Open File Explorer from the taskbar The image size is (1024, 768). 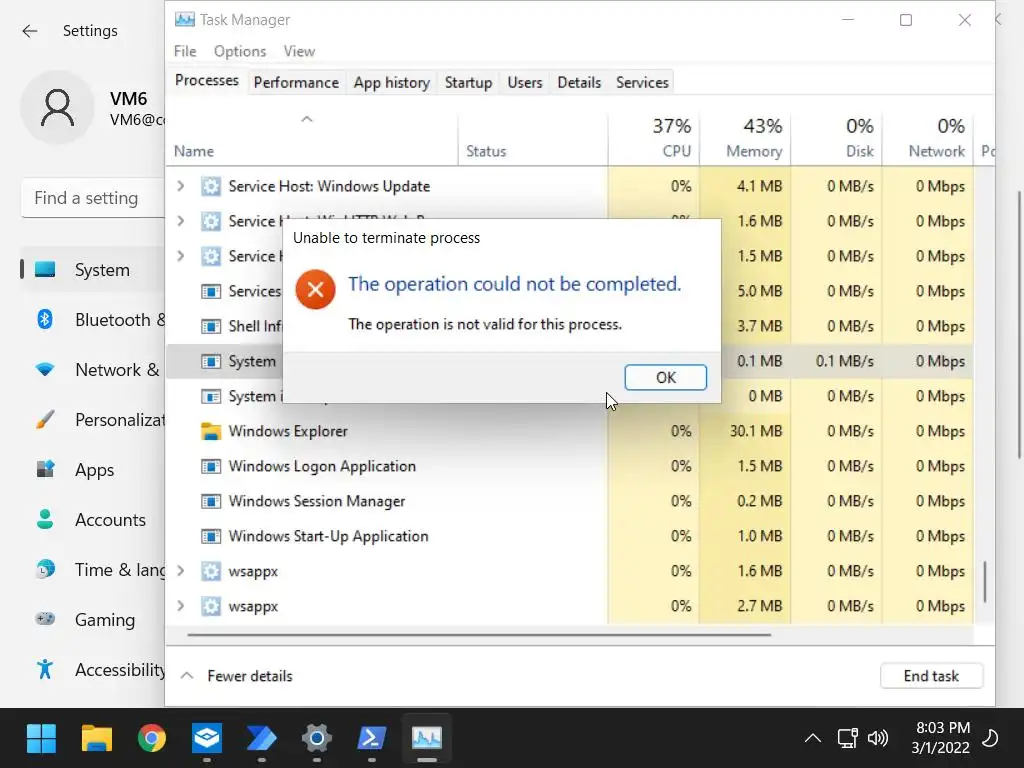(x=97, y=739)
